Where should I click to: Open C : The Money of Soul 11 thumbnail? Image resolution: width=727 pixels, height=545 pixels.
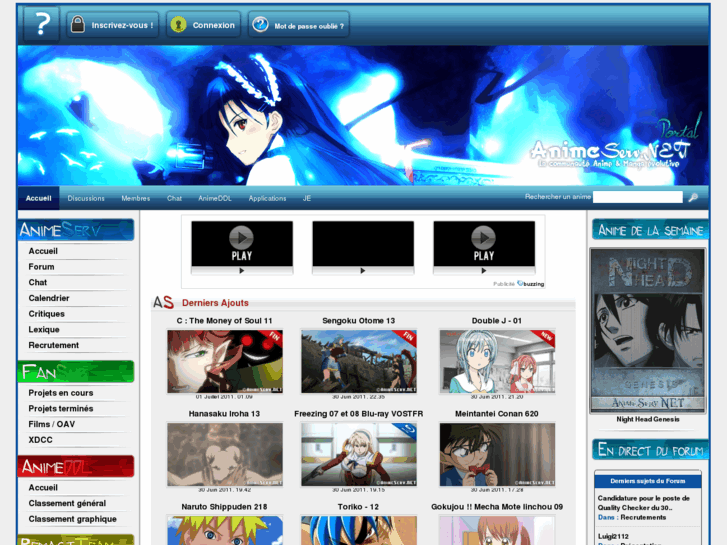tap(225, 362)
